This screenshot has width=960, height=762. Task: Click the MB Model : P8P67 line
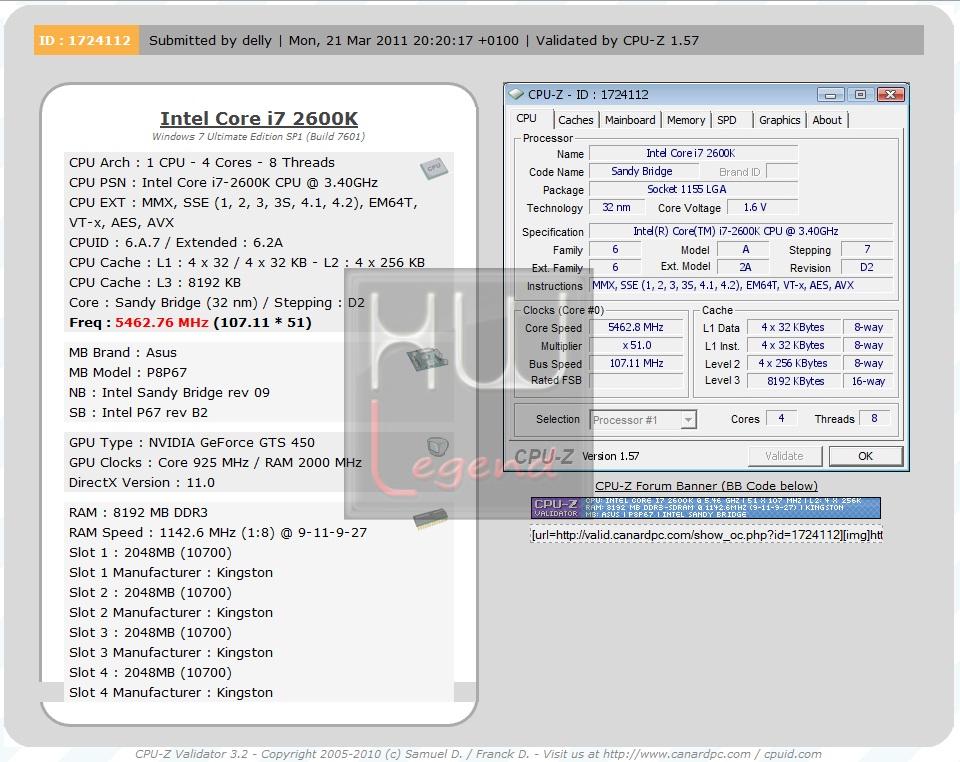pyautogui.click(x=128, y=372)
